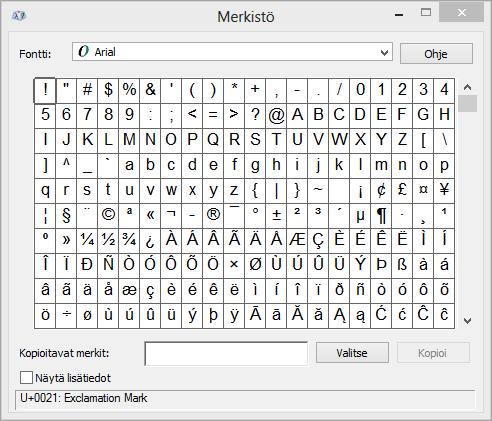Click the U+0021 Exclamation Mark status text
Screen dimensions: 492x421
click(x=83, y=398)
